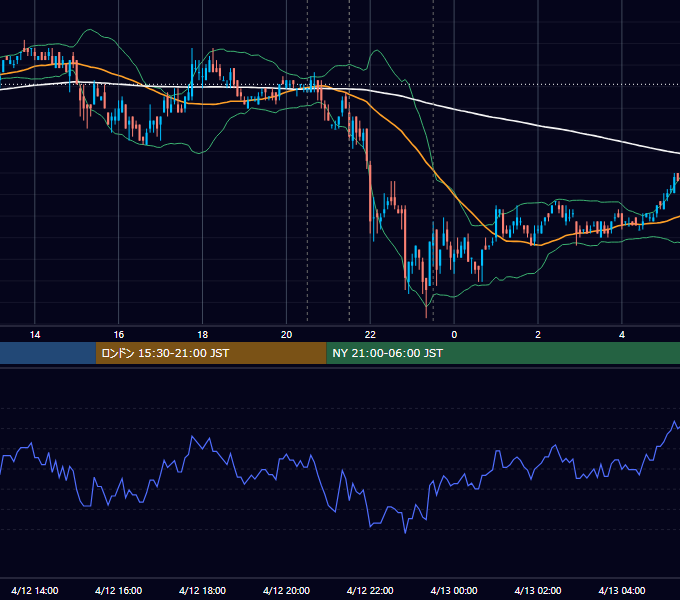Click the 18 hour label on the time axis
This screenshot has width=680, height=600.
point(203,335)
